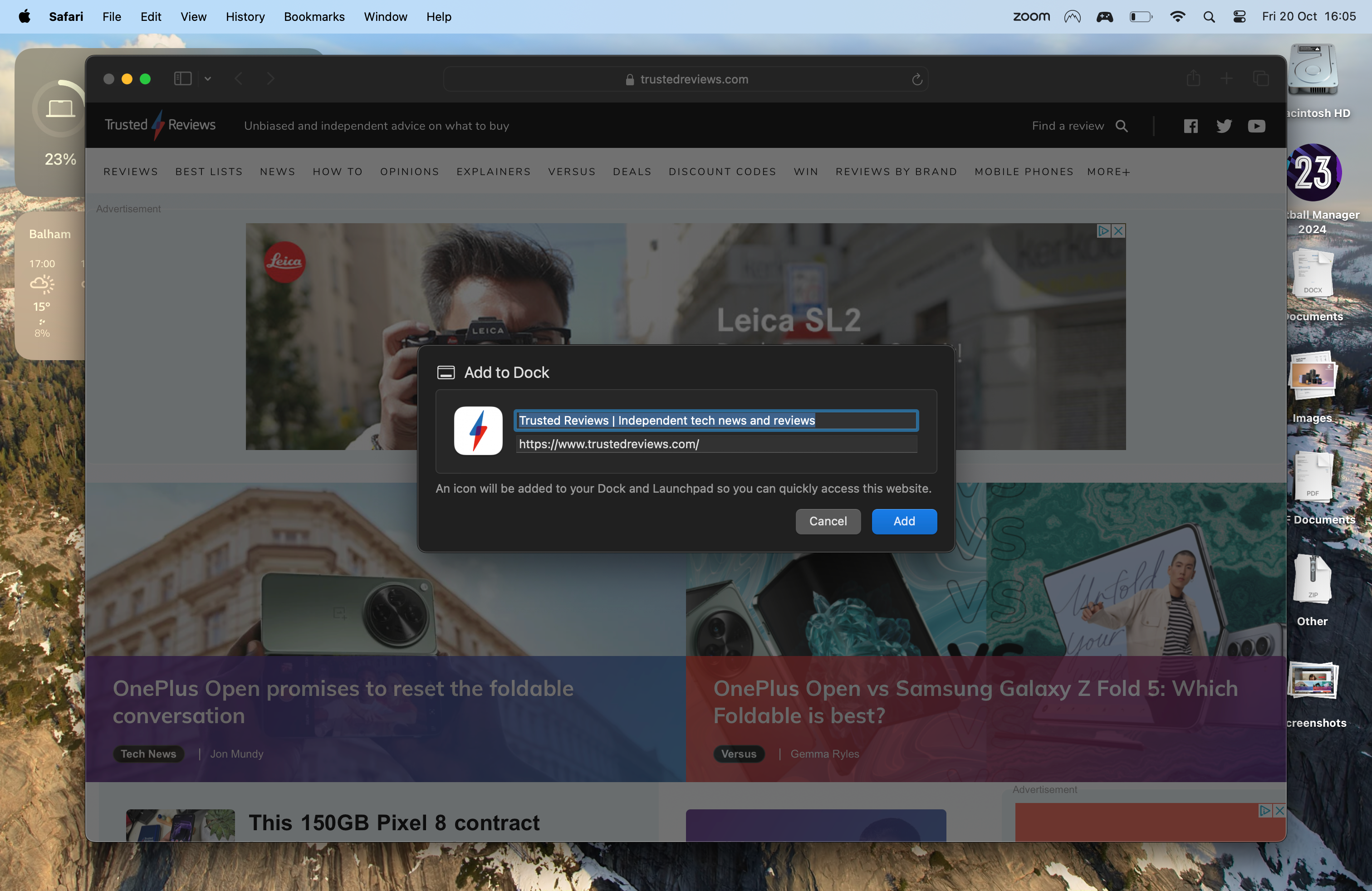Image resolution: width=1372 pixels, height=891 pixels.
Task: Click the Versus tag
Action: point(739,753)
